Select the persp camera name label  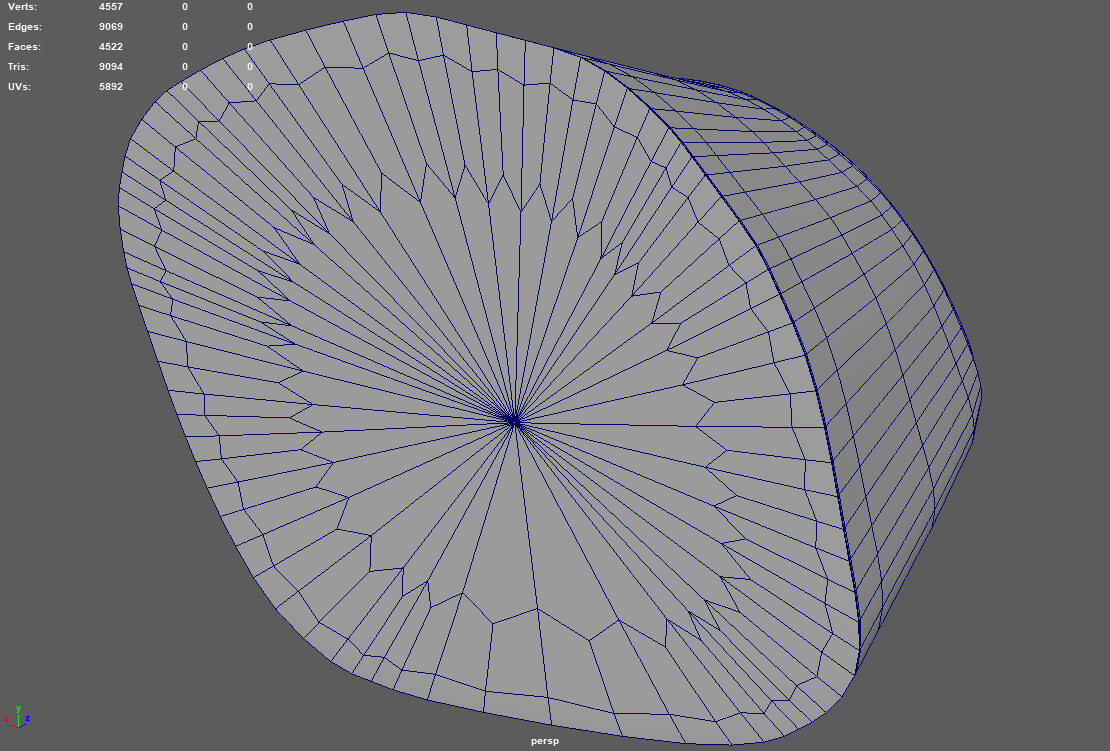pos(545,742)
